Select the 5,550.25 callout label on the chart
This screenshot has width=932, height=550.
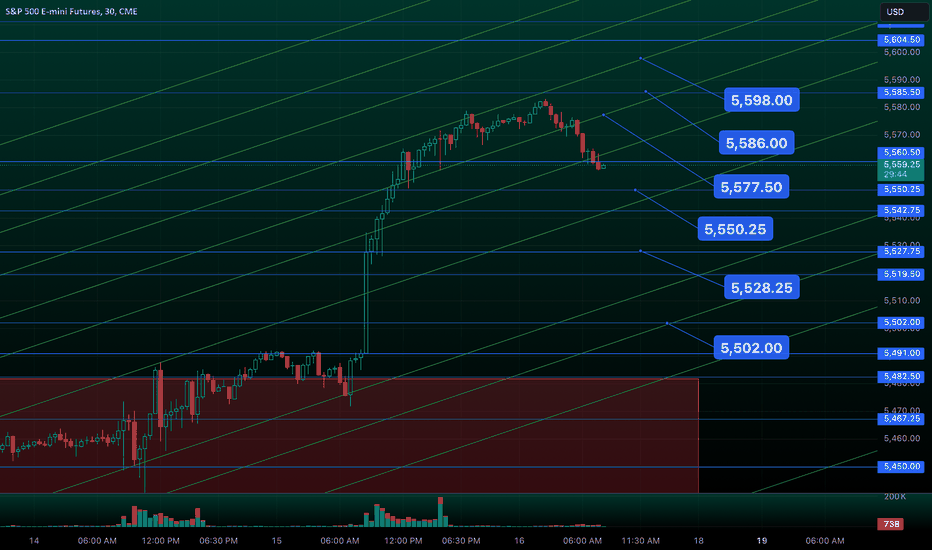[x=735, y=229]
